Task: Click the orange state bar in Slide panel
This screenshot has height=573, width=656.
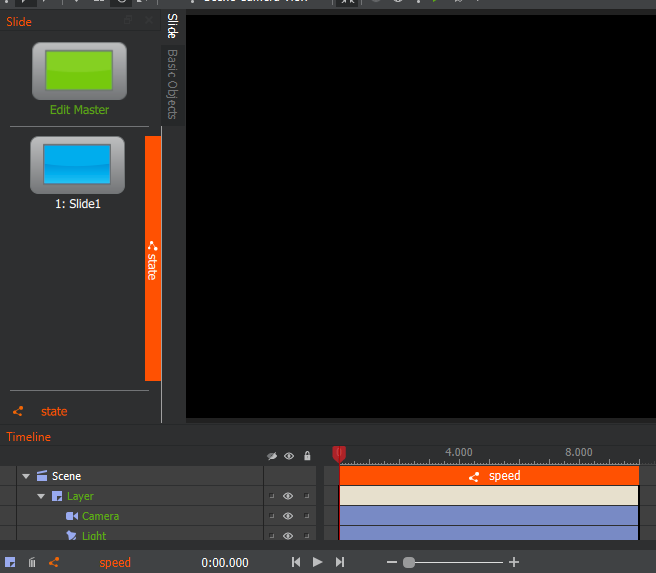Action: coord(153,258)
